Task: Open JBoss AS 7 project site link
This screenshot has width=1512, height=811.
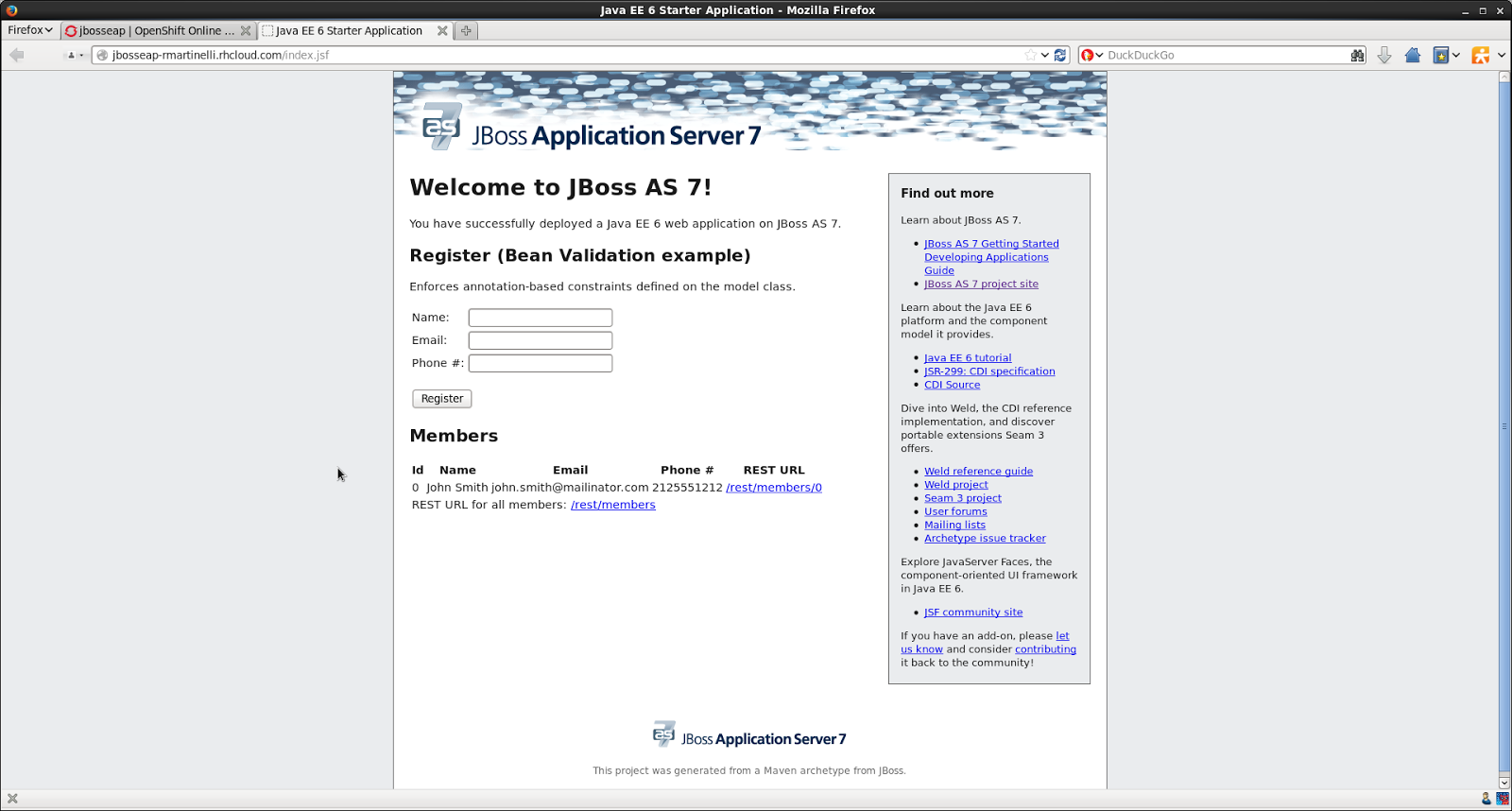Action: [x=981, y=284]
